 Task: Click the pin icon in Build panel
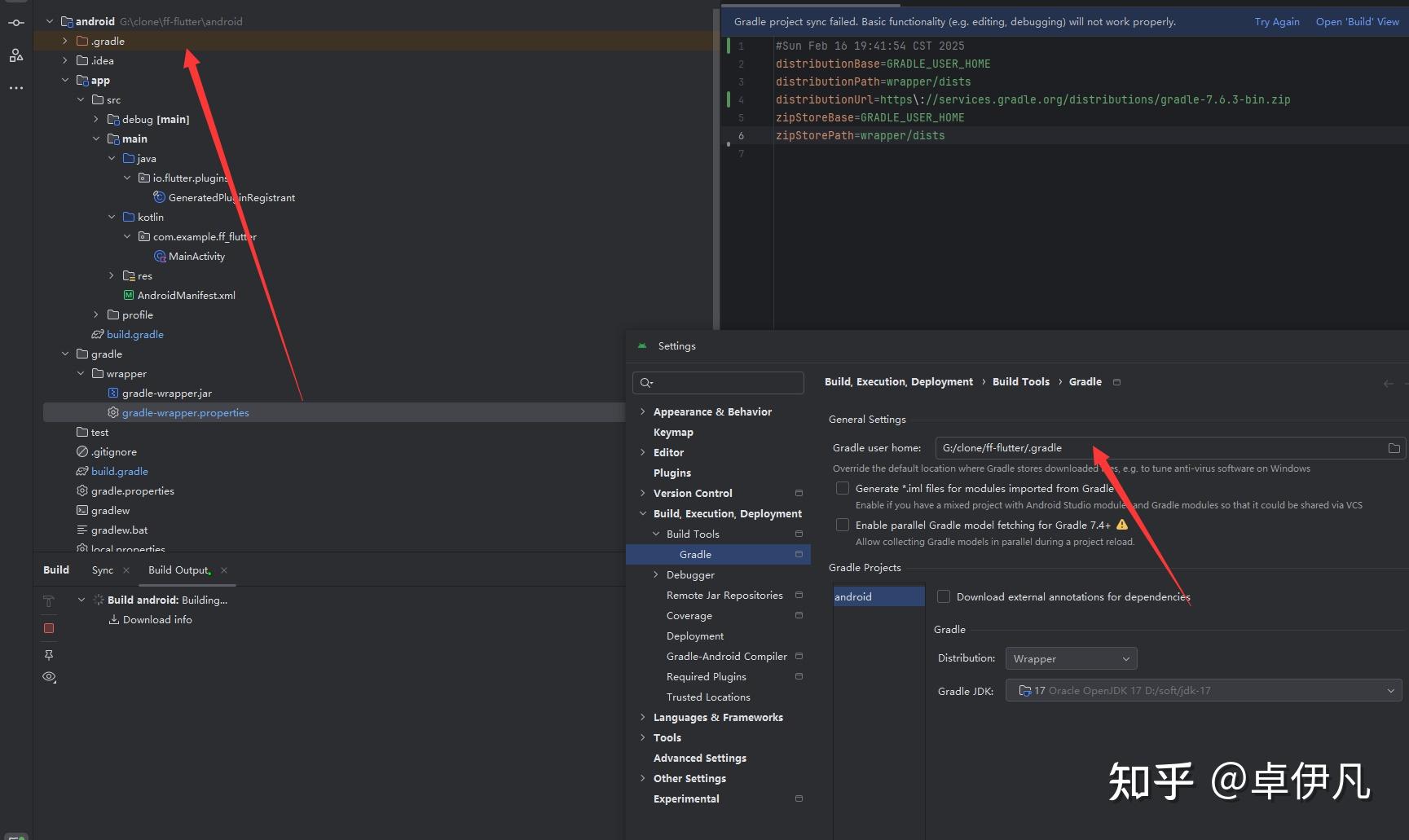click(49, 655)
